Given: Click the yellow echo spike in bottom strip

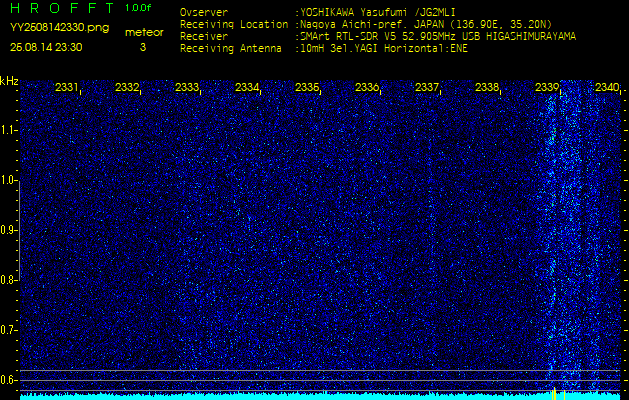Looking at the screenshot, I should [x=554, y=394].
